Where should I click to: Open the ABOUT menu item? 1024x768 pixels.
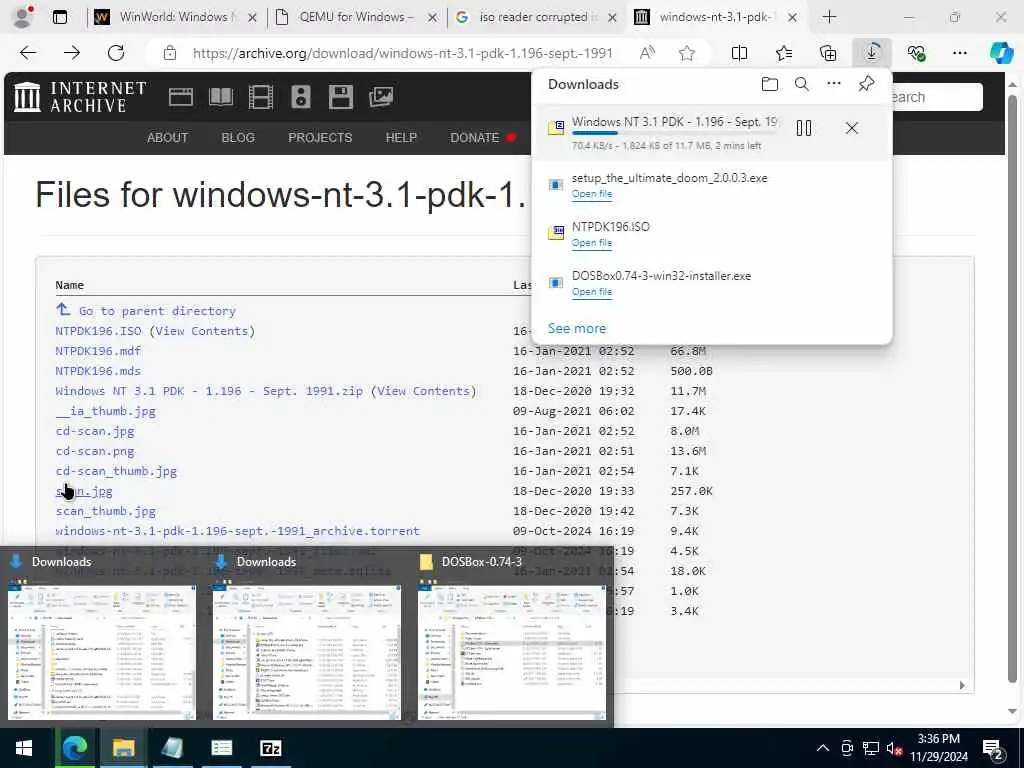[x=167, y=138]
